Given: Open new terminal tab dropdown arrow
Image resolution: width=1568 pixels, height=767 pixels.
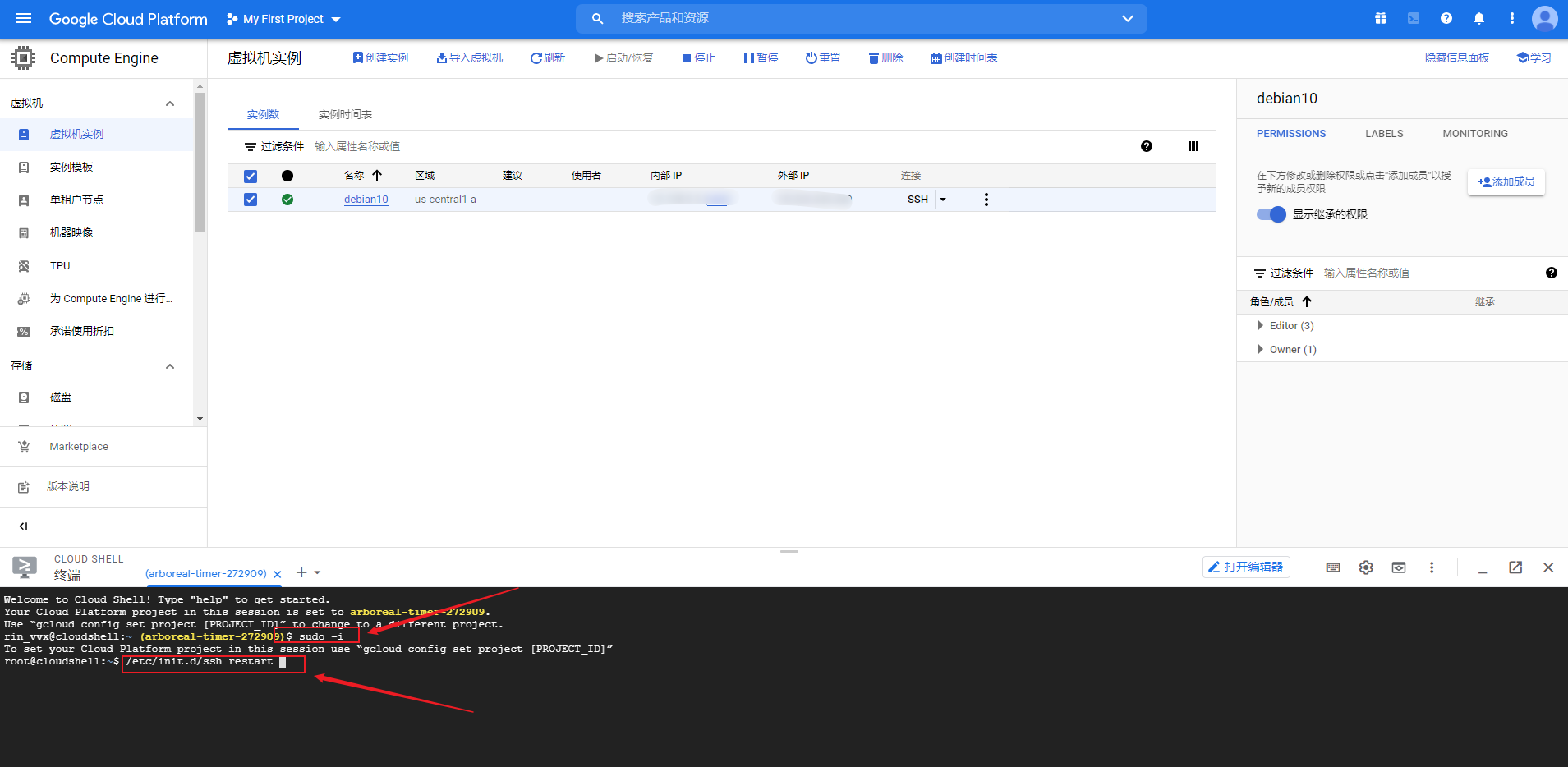Looking at the screenshot, I should (317, 572).
